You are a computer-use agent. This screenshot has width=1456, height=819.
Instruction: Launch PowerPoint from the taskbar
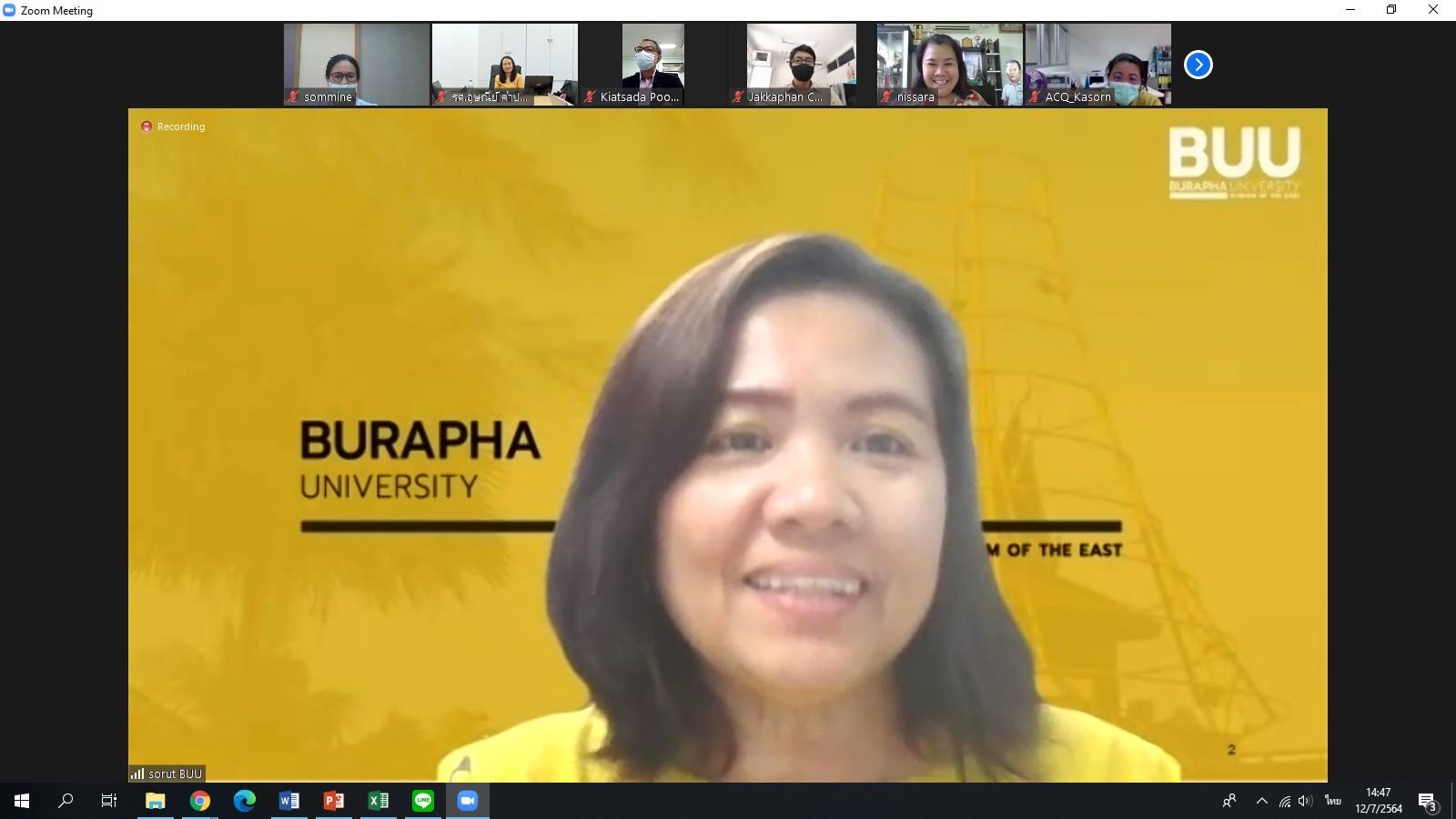tap(334, 801)
